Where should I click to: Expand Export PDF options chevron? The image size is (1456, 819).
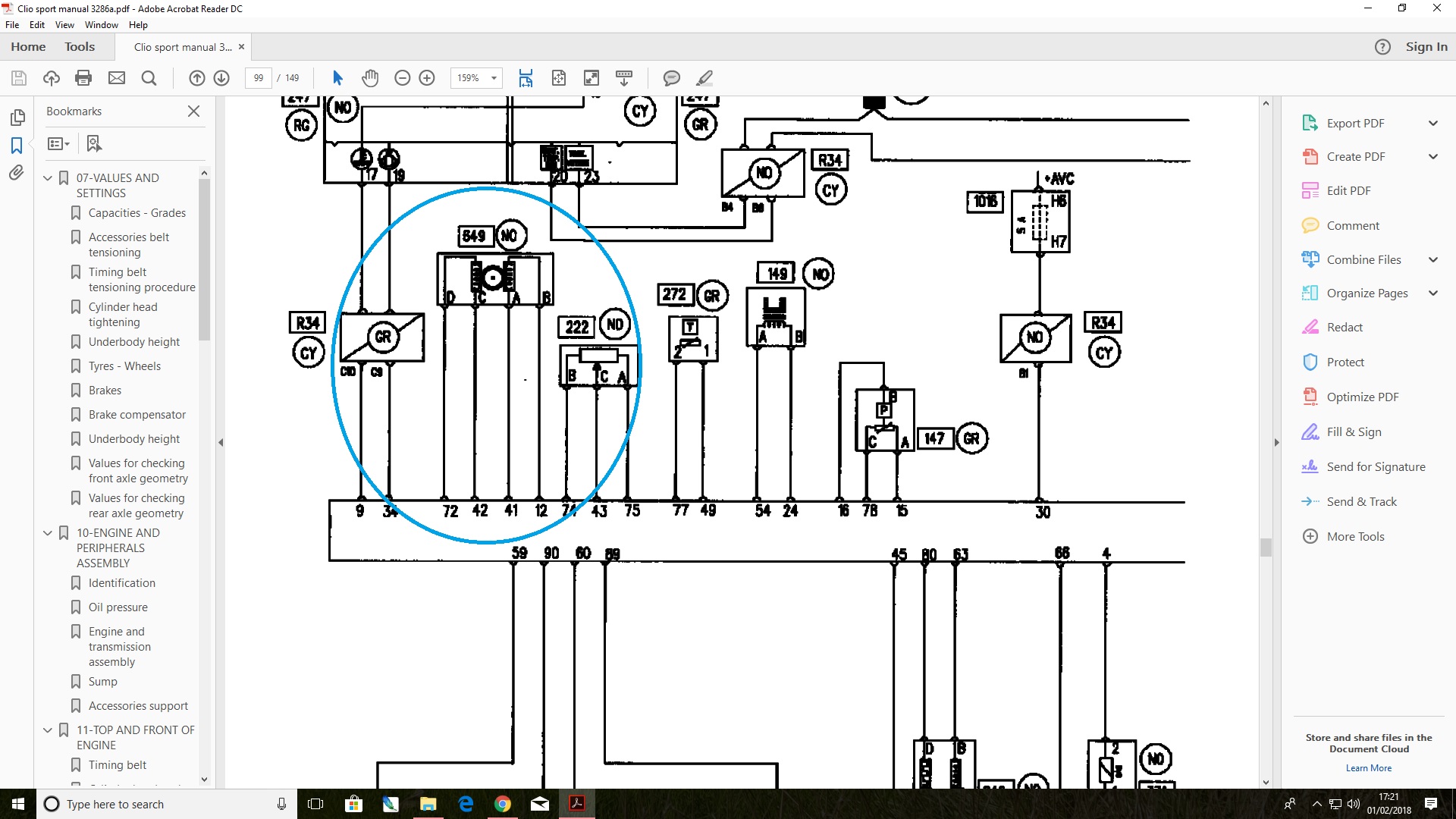tap(1432, 124)
